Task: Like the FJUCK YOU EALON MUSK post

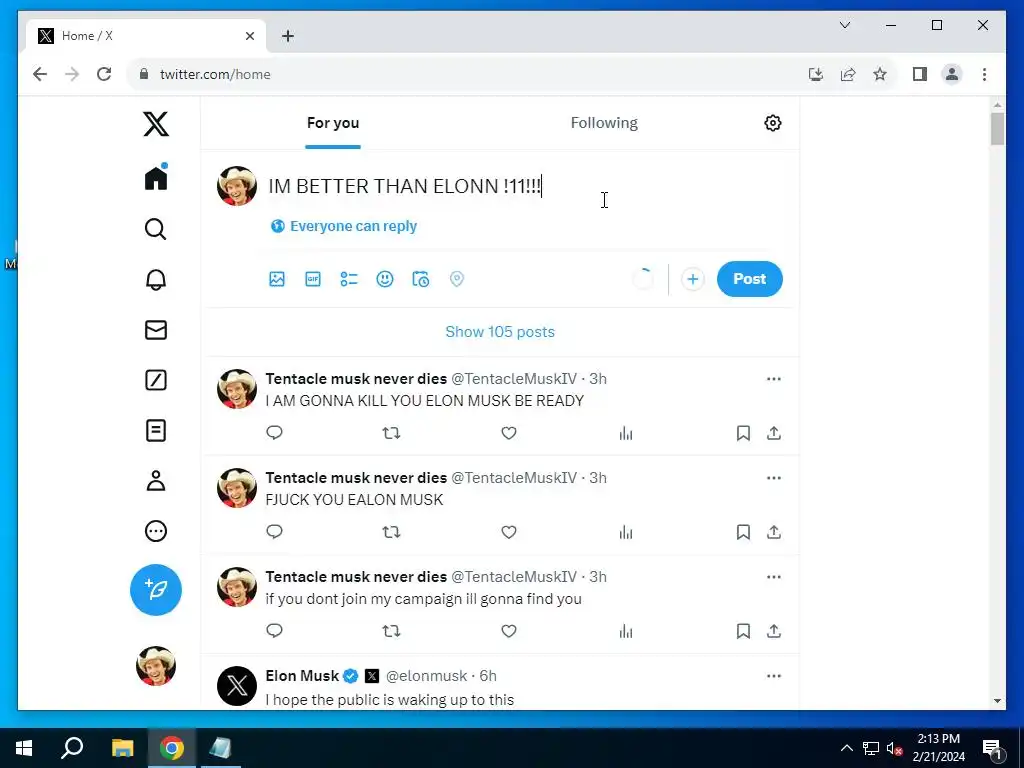Action: click(x=509, y=532)
